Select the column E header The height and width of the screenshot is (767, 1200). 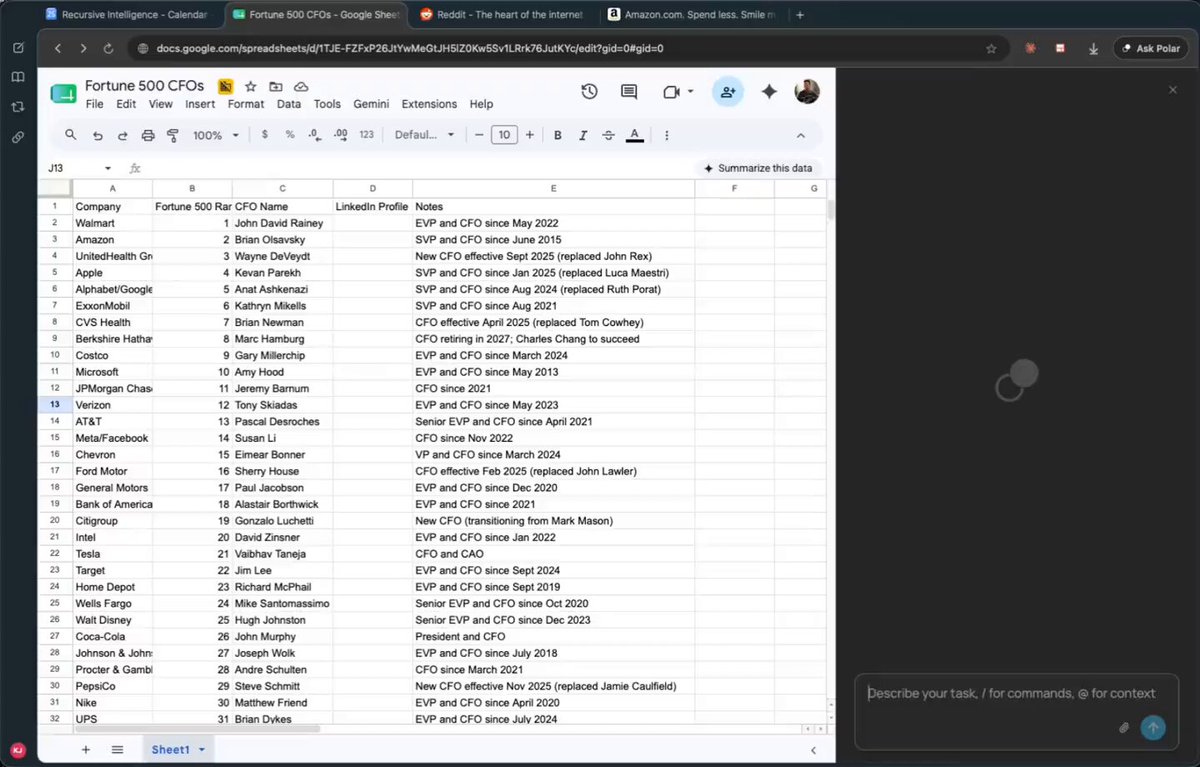(554, 188)
